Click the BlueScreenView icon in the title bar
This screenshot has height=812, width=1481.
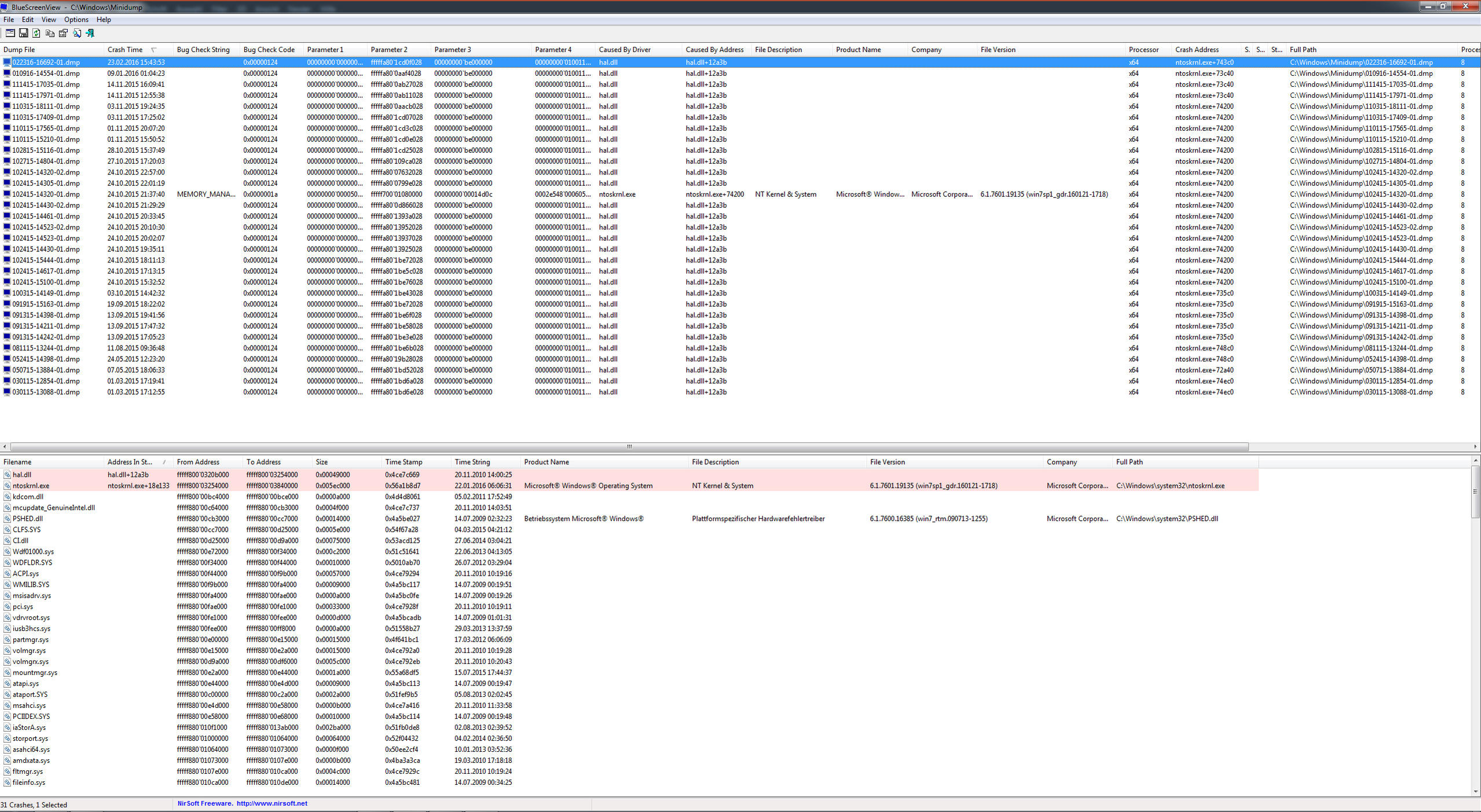click(5, 7)
